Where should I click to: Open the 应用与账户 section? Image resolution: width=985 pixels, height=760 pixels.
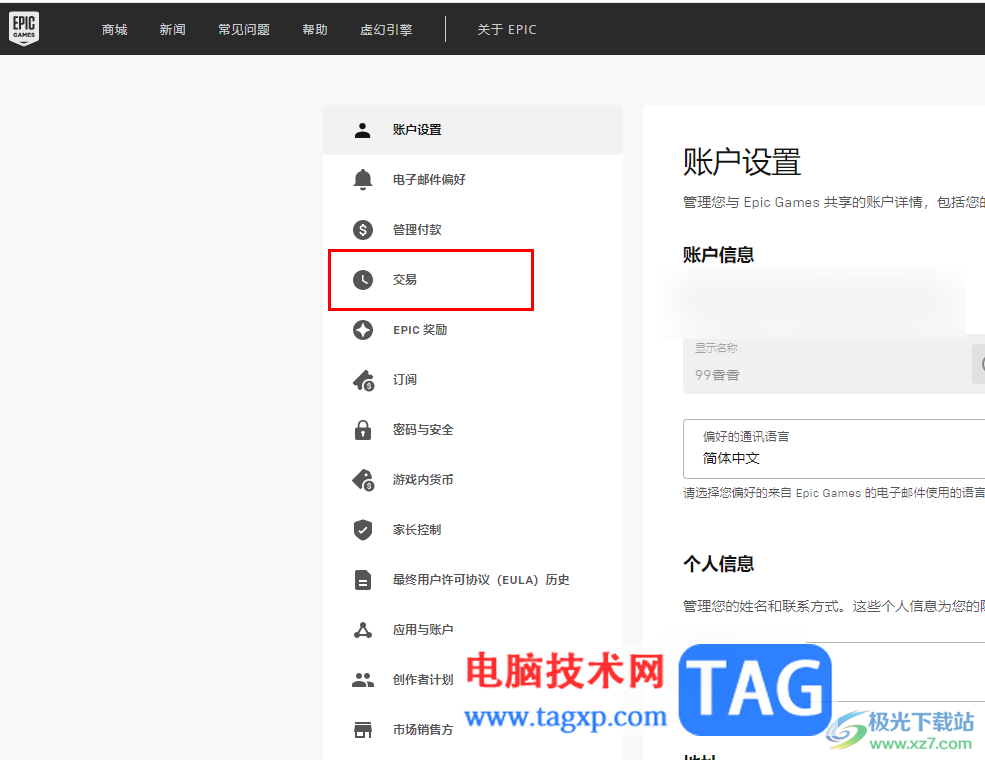click(473, 630)
